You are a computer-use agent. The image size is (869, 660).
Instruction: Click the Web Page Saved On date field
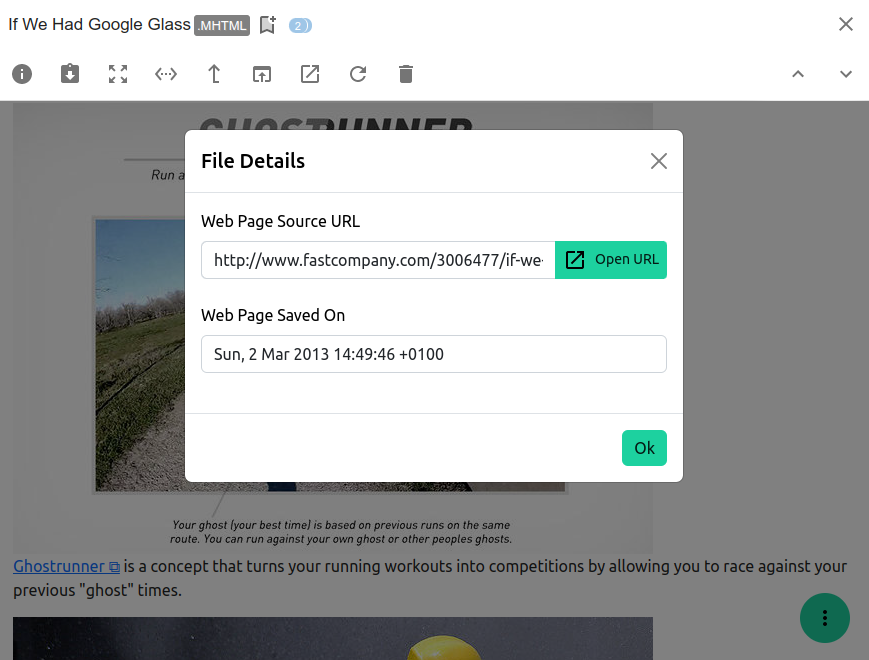click(433, 353)
